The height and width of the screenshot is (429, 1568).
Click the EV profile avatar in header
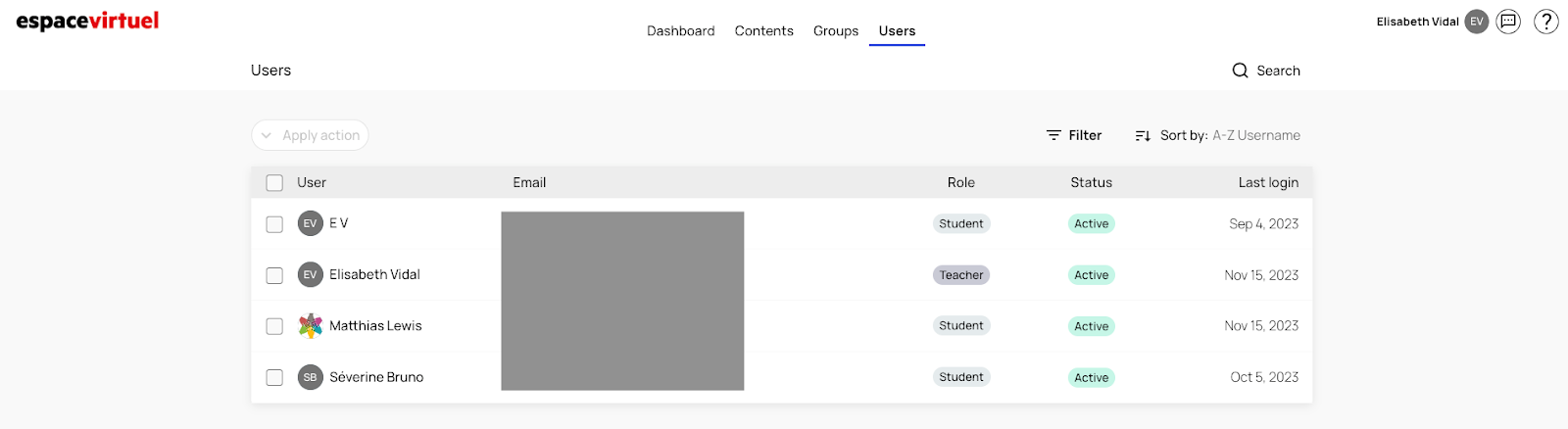tap(1476, 22)
